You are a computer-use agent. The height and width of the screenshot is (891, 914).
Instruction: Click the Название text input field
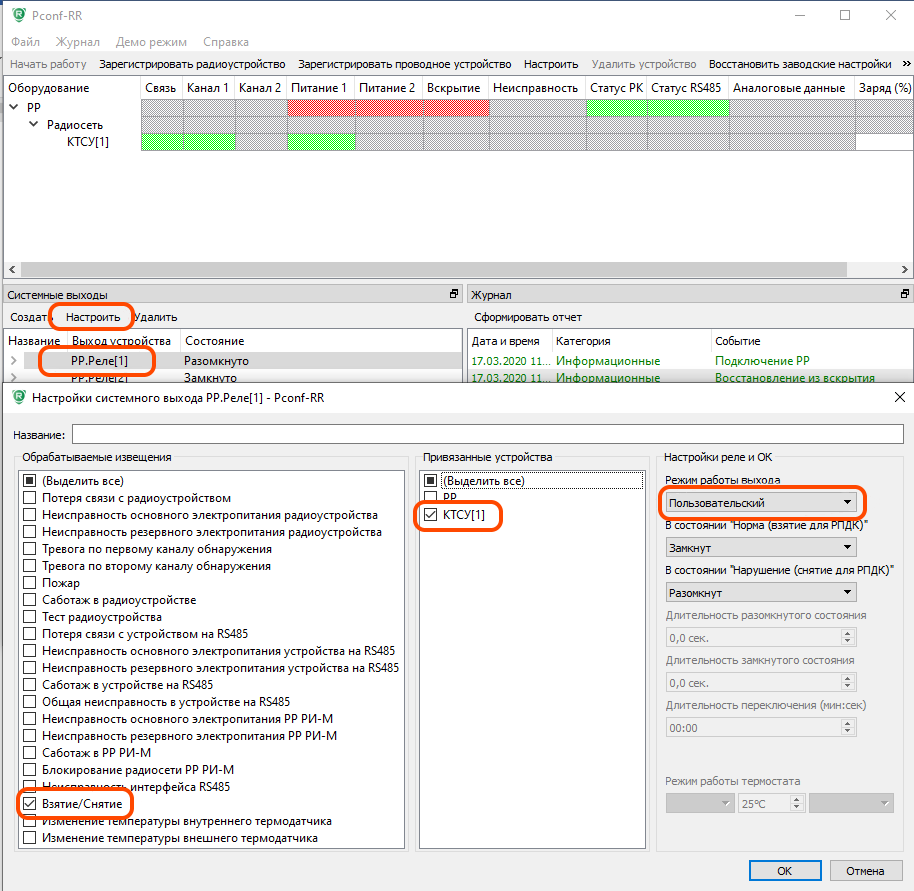pyautogui.click(x=487, y=434)
